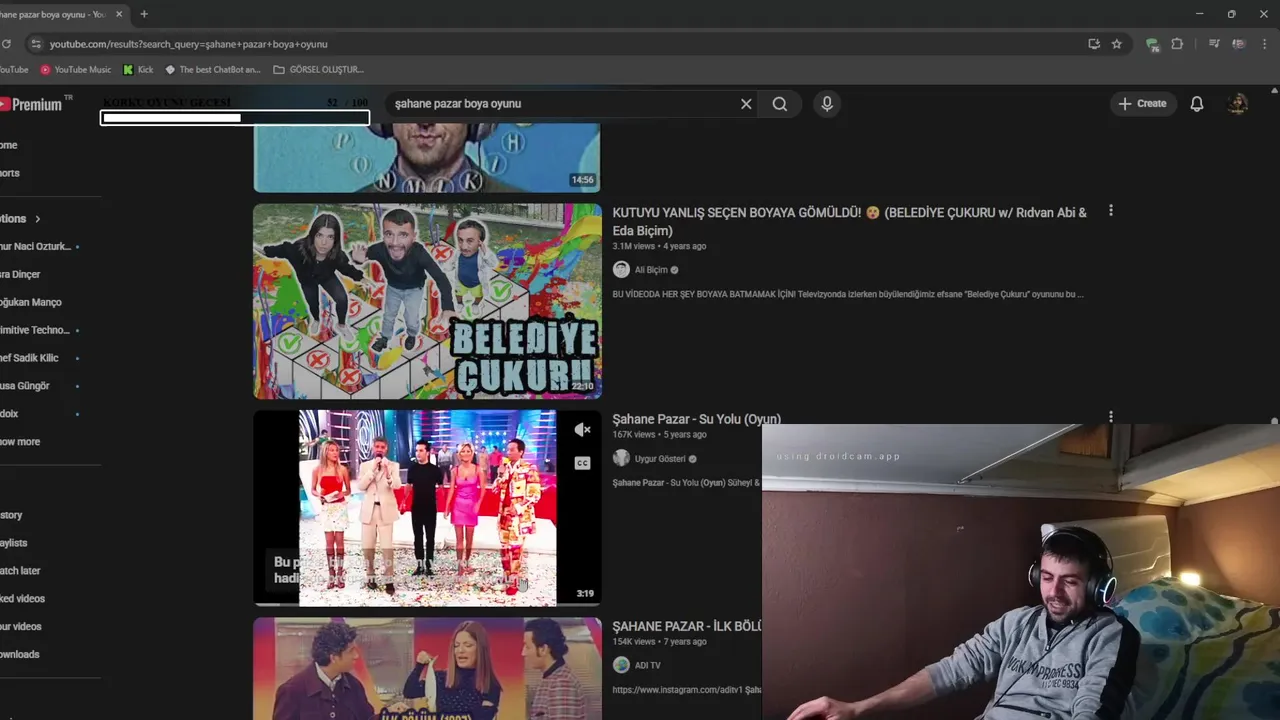Open the Chrome profile avatar

[x=1239, y=44]
